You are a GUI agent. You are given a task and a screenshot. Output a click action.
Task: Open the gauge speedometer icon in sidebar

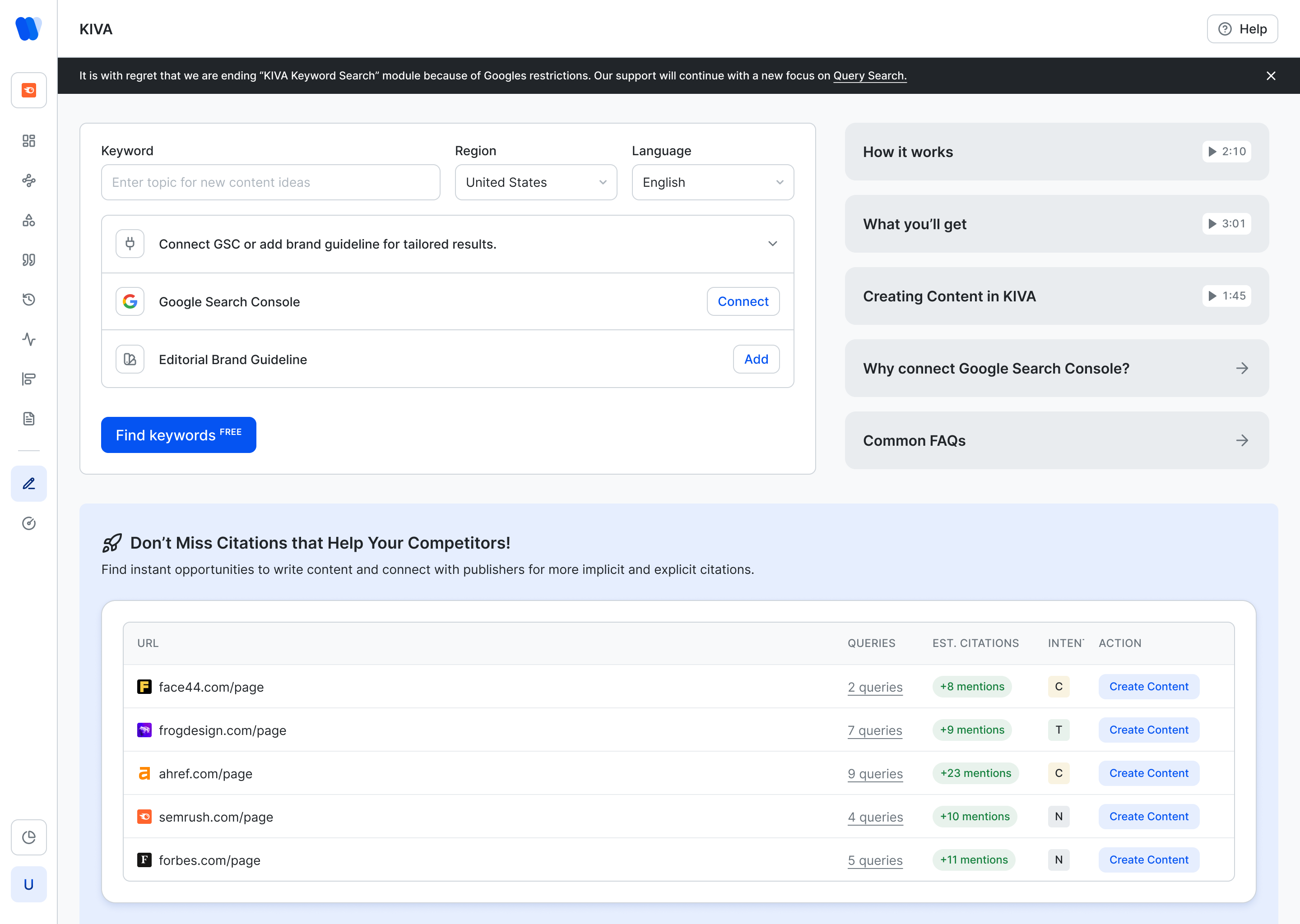(28, 523)
